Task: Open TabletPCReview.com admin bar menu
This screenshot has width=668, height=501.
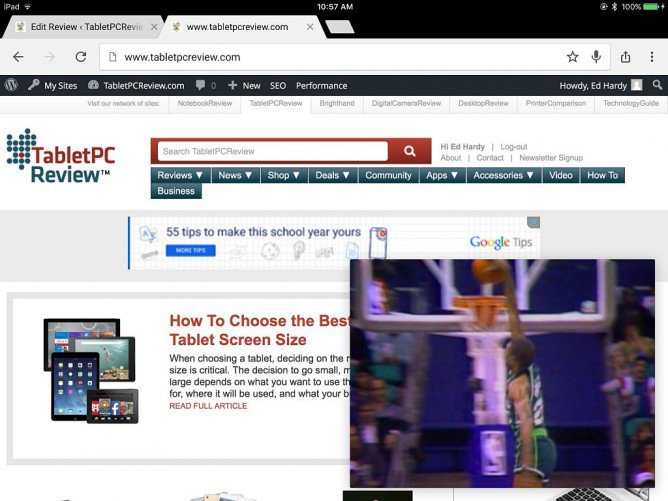Action: (x=136, y=85)
